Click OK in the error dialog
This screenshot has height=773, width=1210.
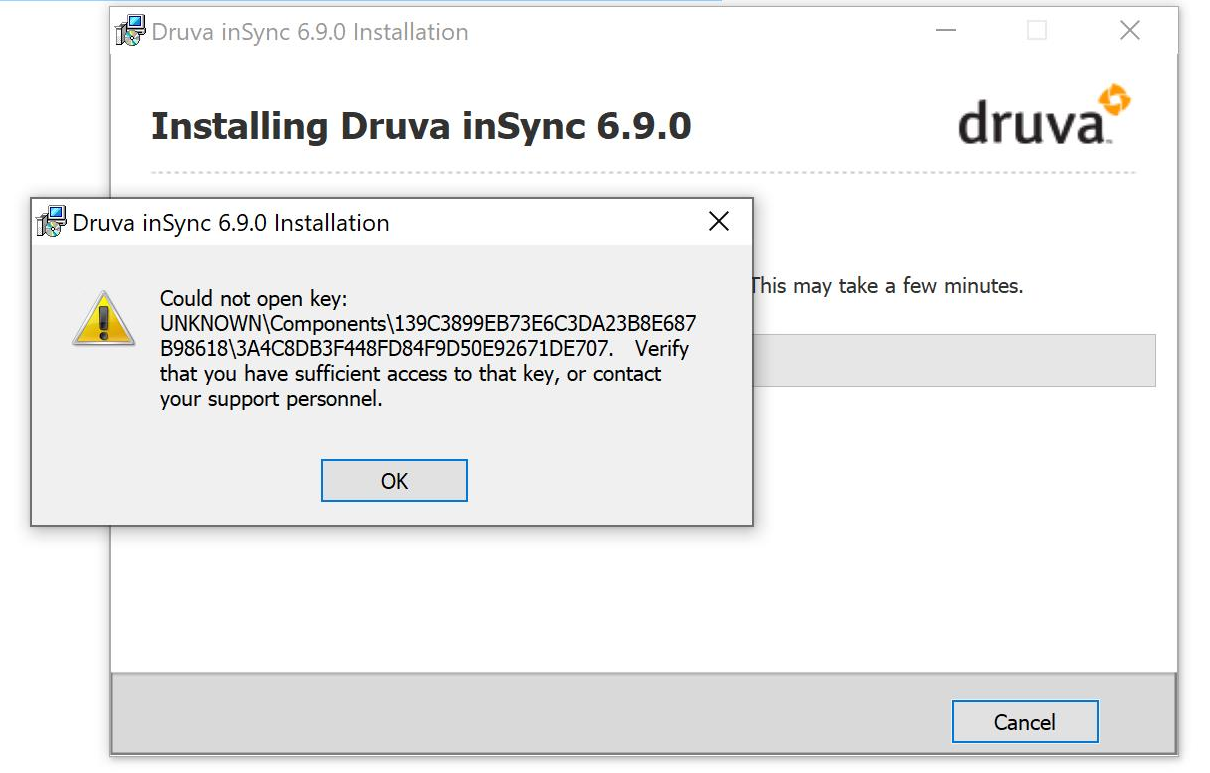point(394,481)
